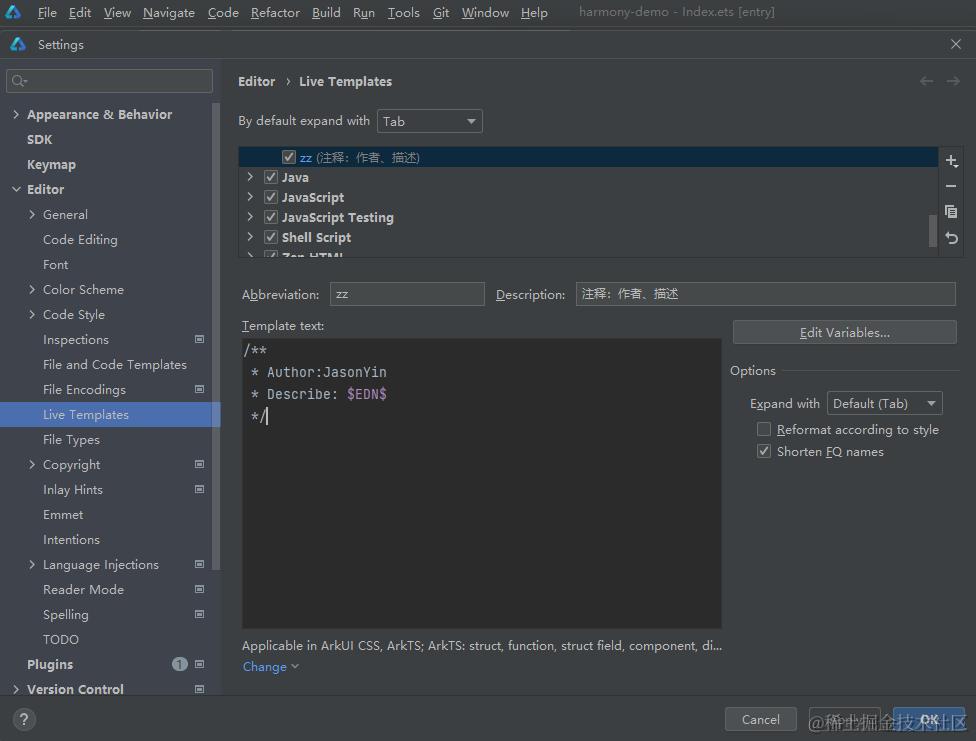The width and height of the screenshot is (976, 741).
Task: Focus the settings search box
Action: (x=109, y=81)
